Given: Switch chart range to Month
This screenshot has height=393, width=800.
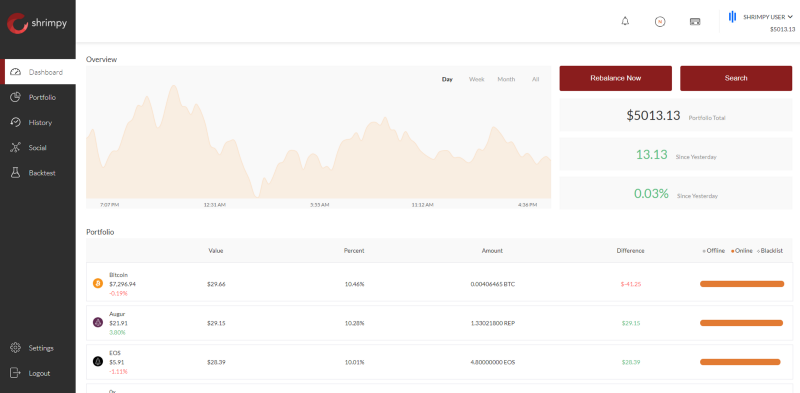Looking at the screenshot, I should tap(506, 79).
